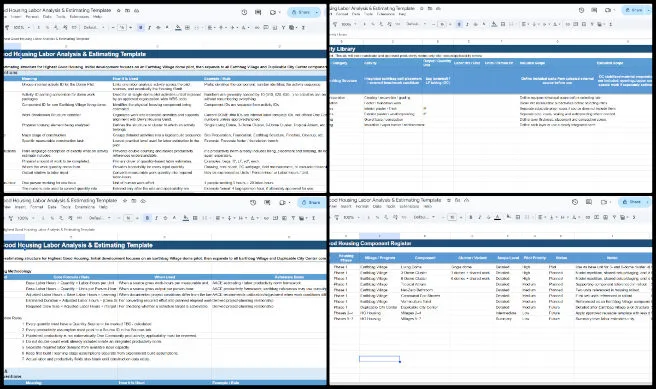Insert link in Activity Library window toolbar
This screenshot has width=656, height=389.
point(568,24)
